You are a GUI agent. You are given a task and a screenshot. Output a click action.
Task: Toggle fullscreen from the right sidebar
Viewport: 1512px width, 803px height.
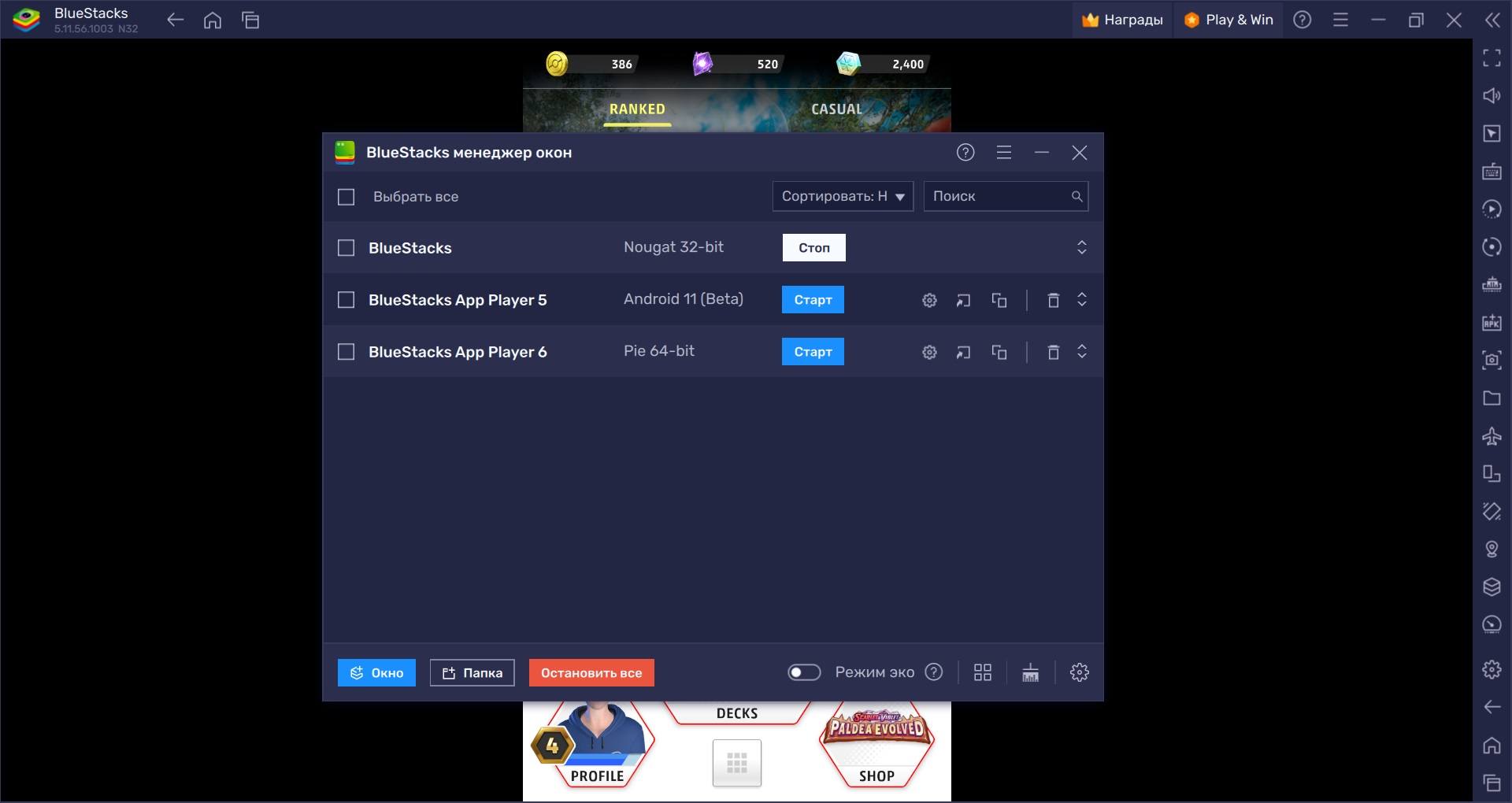pyautogui.click(x=1492, y=57)
